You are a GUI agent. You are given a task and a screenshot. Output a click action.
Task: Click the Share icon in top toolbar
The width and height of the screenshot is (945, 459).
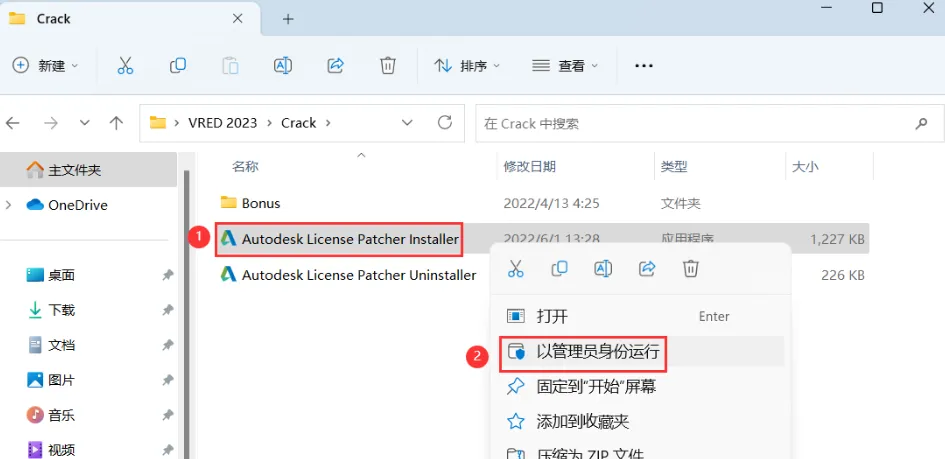335,65
